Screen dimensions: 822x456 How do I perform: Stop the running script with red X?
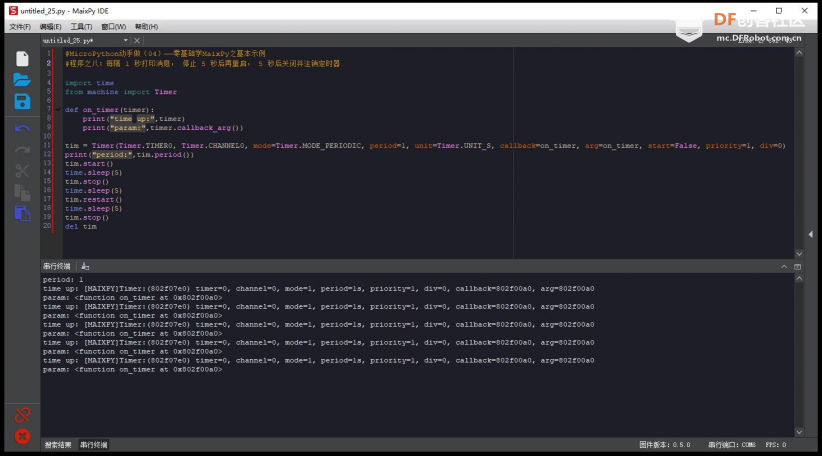coord(22,436)
